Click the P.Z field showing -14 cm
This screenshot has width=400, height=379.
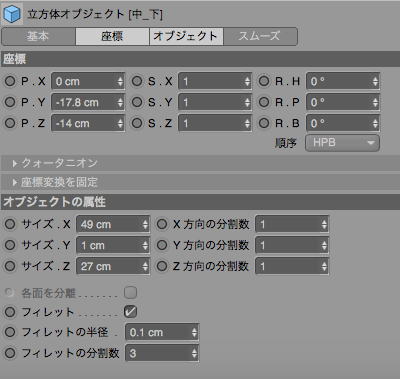88,123
